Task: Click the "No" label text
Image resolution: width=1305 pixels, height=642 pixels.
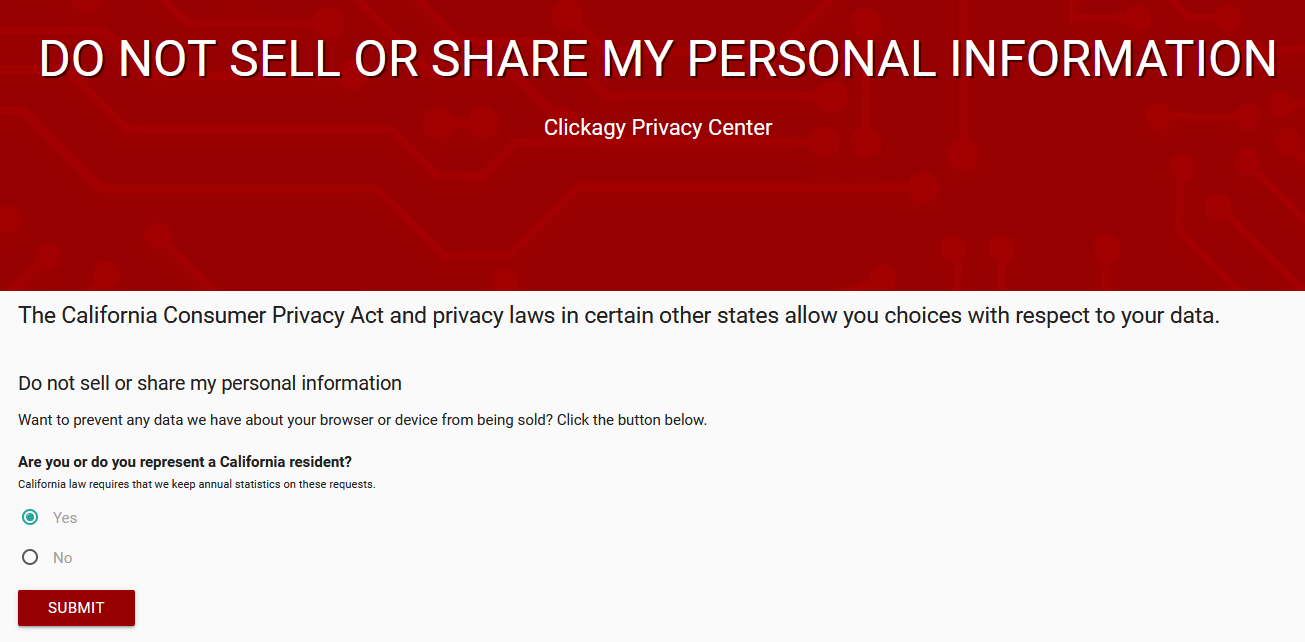Action: point(62,557)
